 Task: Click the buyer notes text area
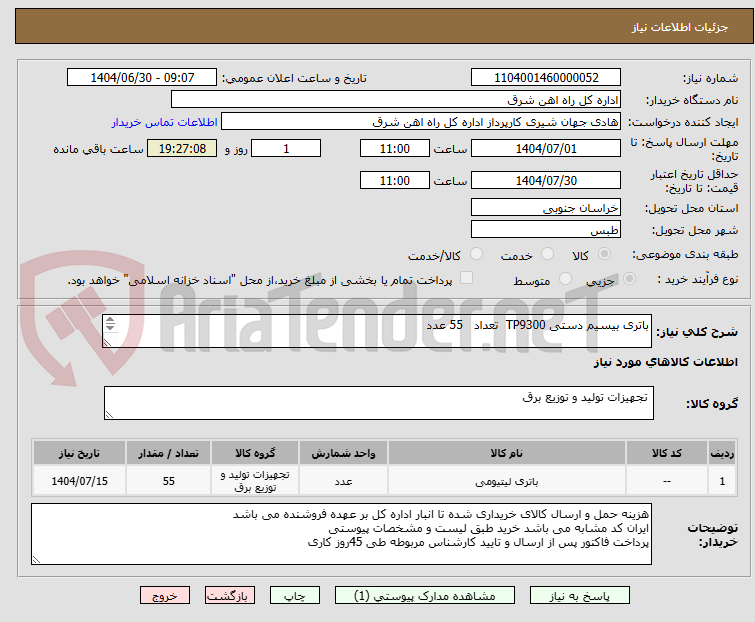pos(341,534)
